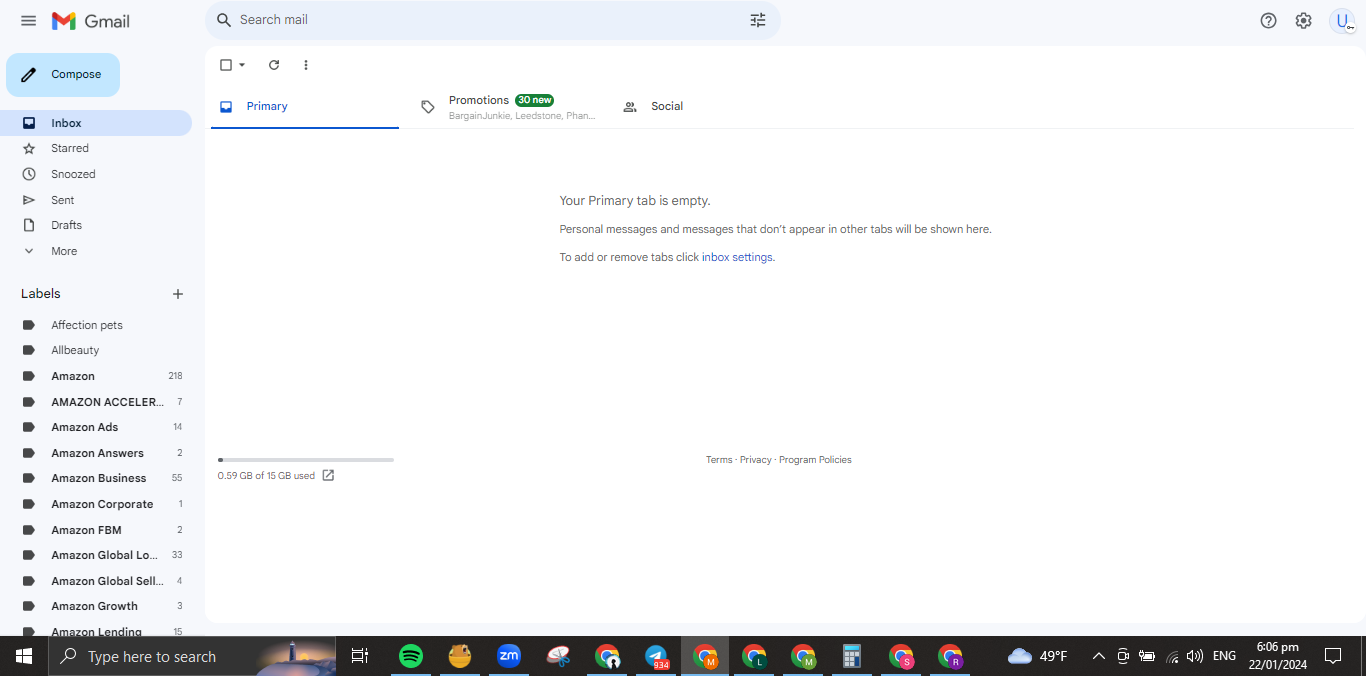Open the weather widget showing 49°F
This screenshot has height=676, width=1366.
(1037, 657)
